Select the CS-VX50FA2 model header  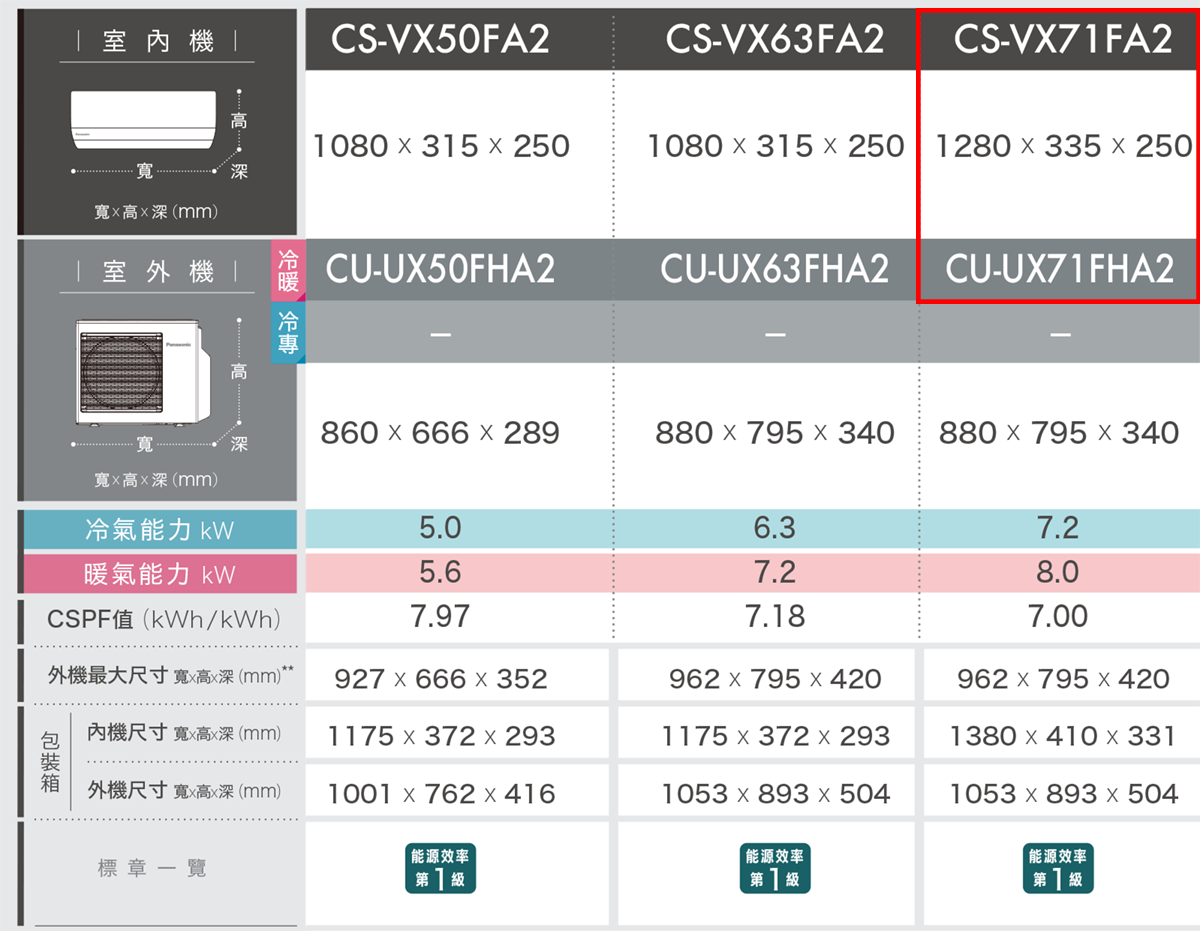440,40
